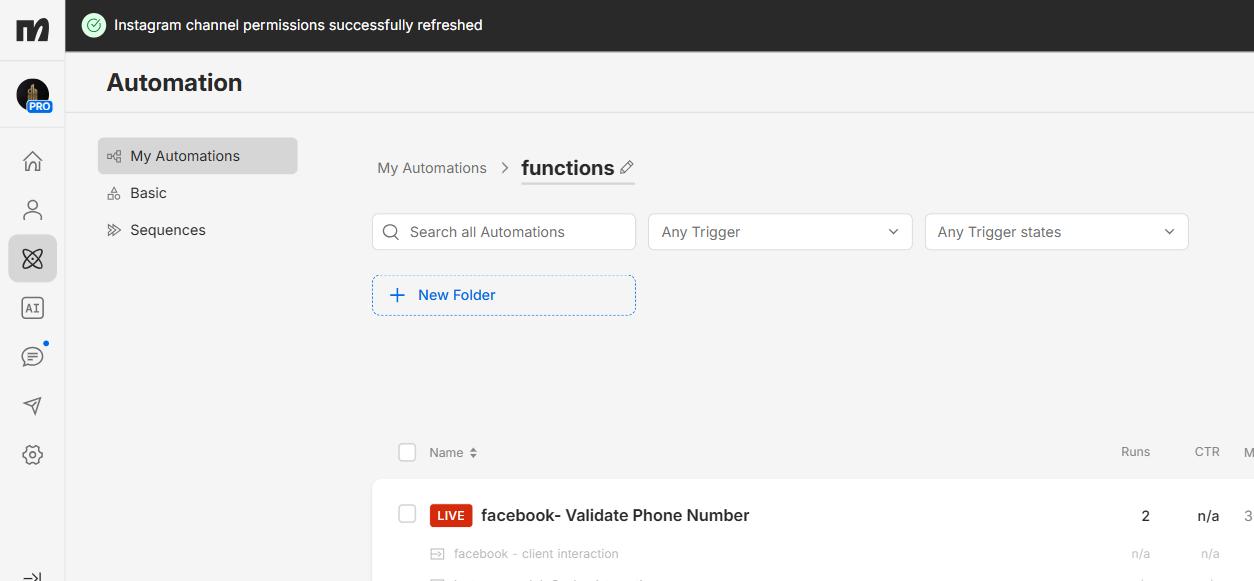Image resolution: width=1254 pixels, height=581 pixels.
Task: Open Live Chat speech bubble icon
Action: (x=32, y=357)
